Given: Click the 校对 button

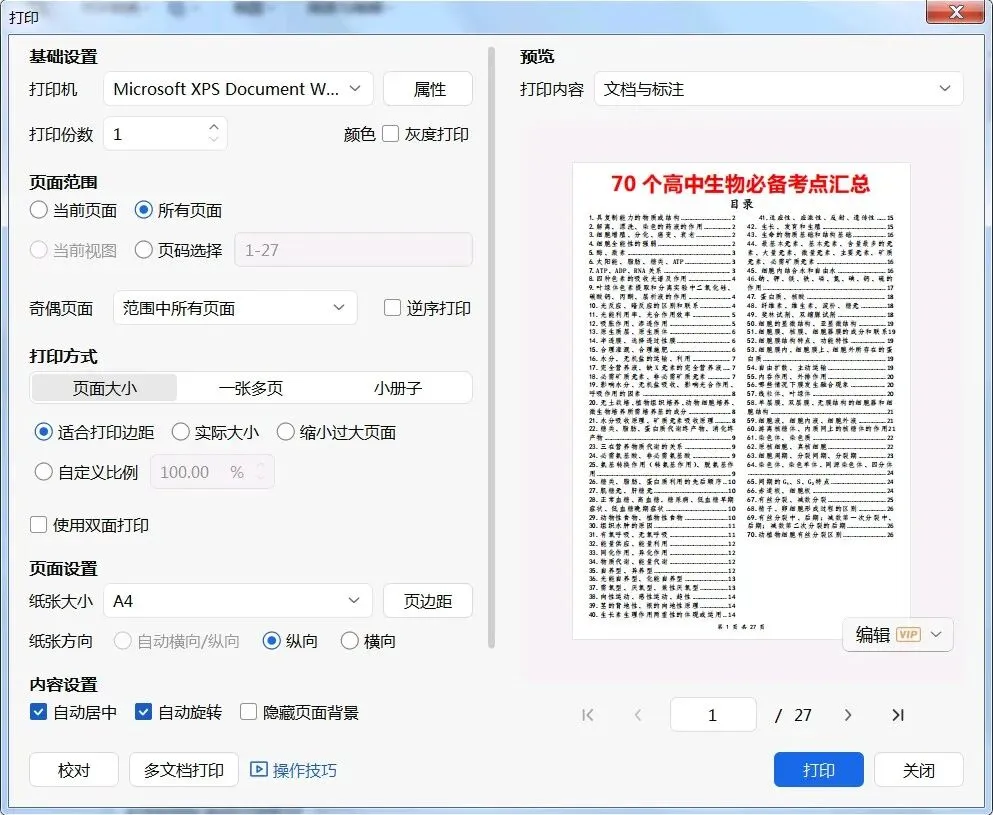Looking at the screenshot, I should (x=74, y=769).
